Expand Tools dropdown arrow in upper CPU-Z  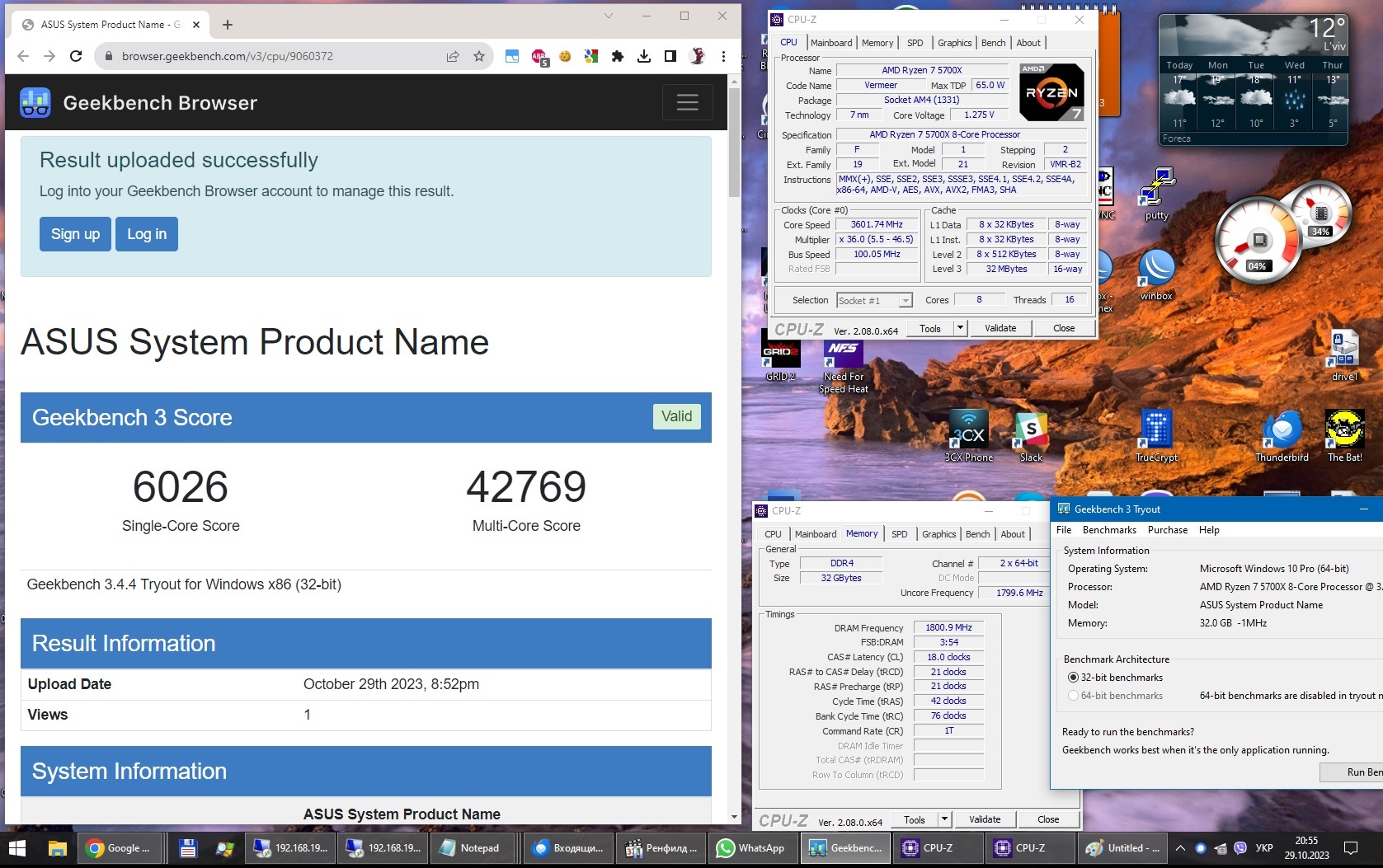(960, 328)
